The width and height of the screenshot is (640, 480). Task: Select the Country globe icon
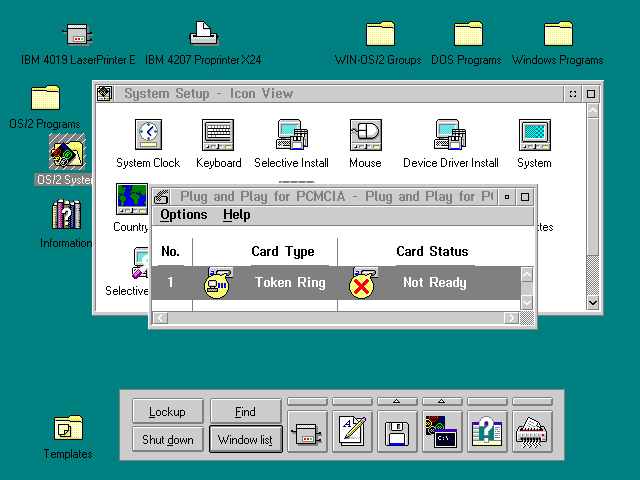(132, 199)
